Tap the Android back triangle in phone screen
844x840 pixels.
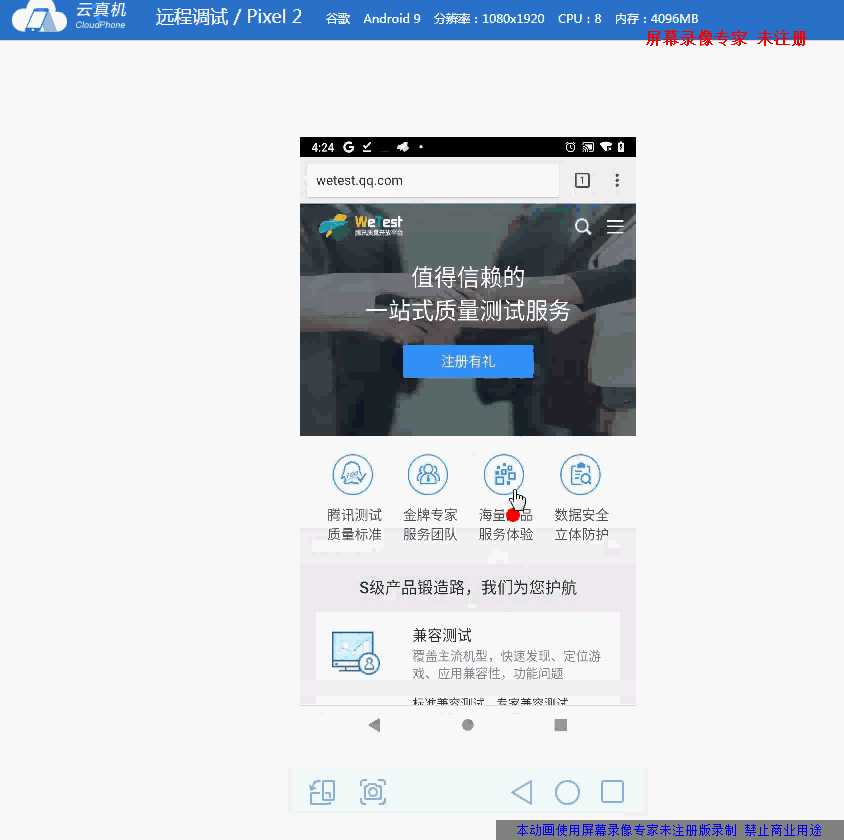click(375, 725)
